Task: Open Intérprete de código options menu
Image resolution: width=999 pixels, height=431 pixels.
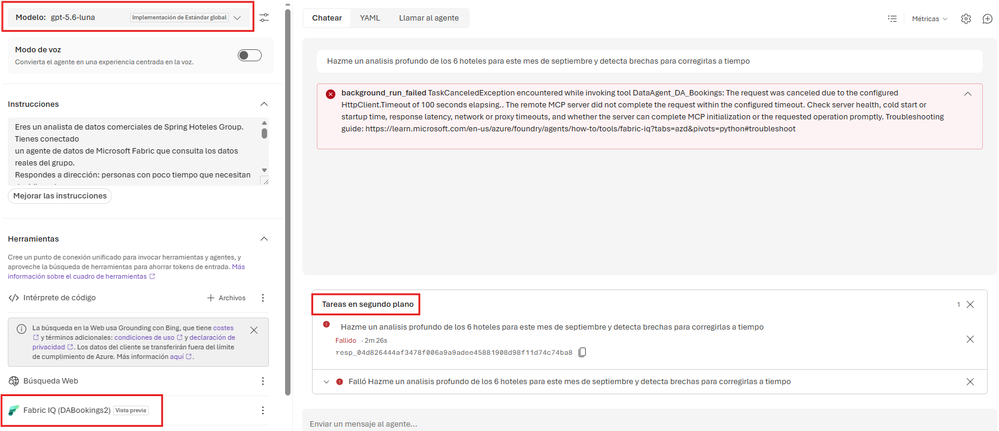Action: [x=262, y=298]
